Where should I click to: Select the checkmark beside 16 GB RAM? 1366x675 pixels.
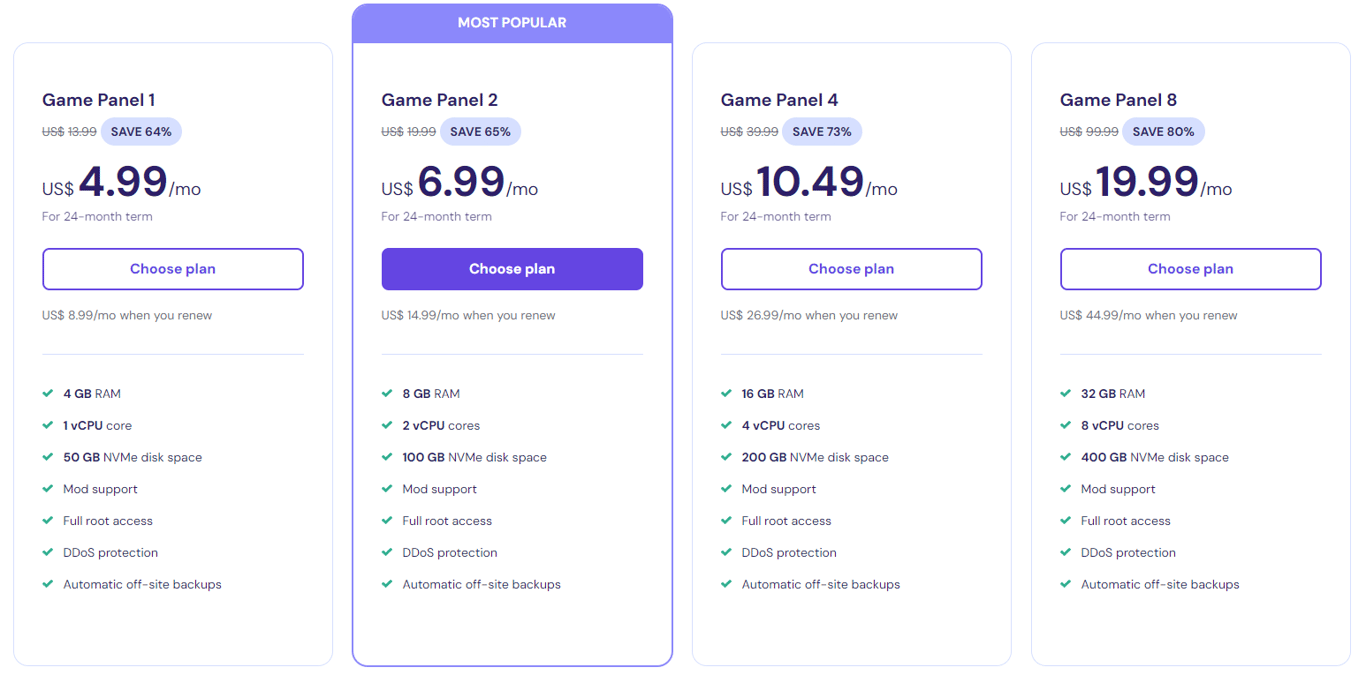[725, 393]
